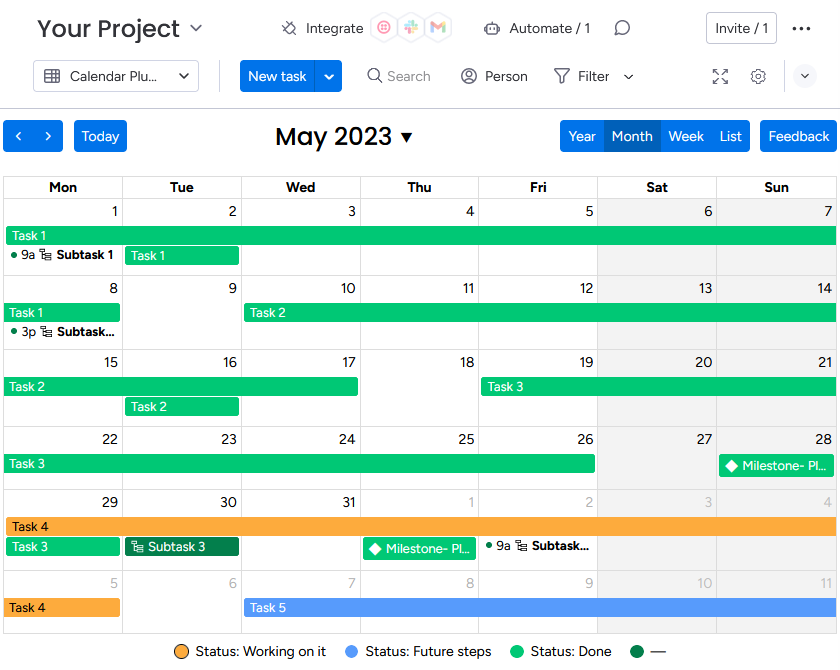
Task: Open the New task dropdown arrow
Action: [329, 76]
